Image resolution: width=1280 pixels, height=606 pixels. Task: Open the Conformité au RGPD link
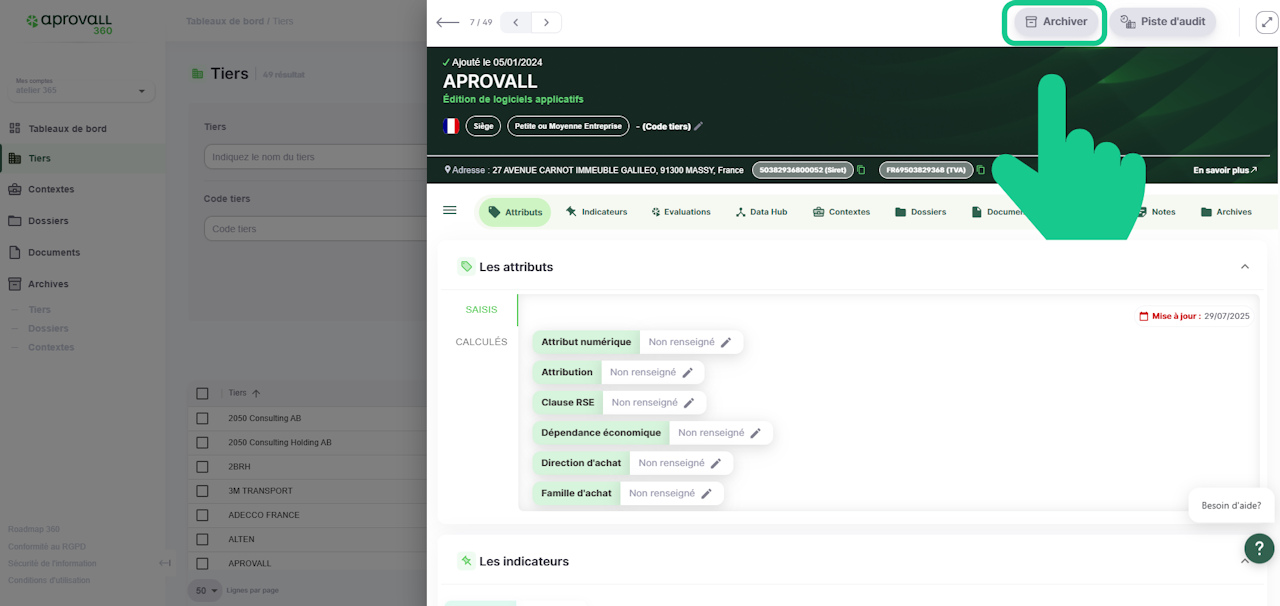point(45,546)
